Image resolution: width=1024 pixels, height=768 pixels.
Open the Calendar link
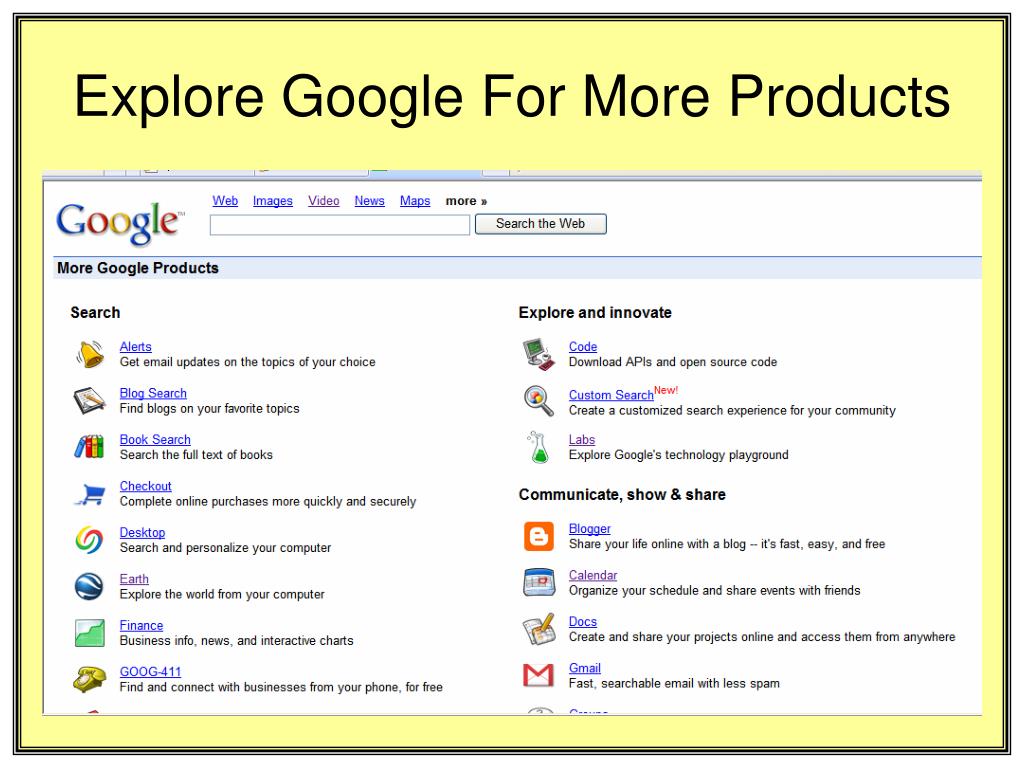593,575
